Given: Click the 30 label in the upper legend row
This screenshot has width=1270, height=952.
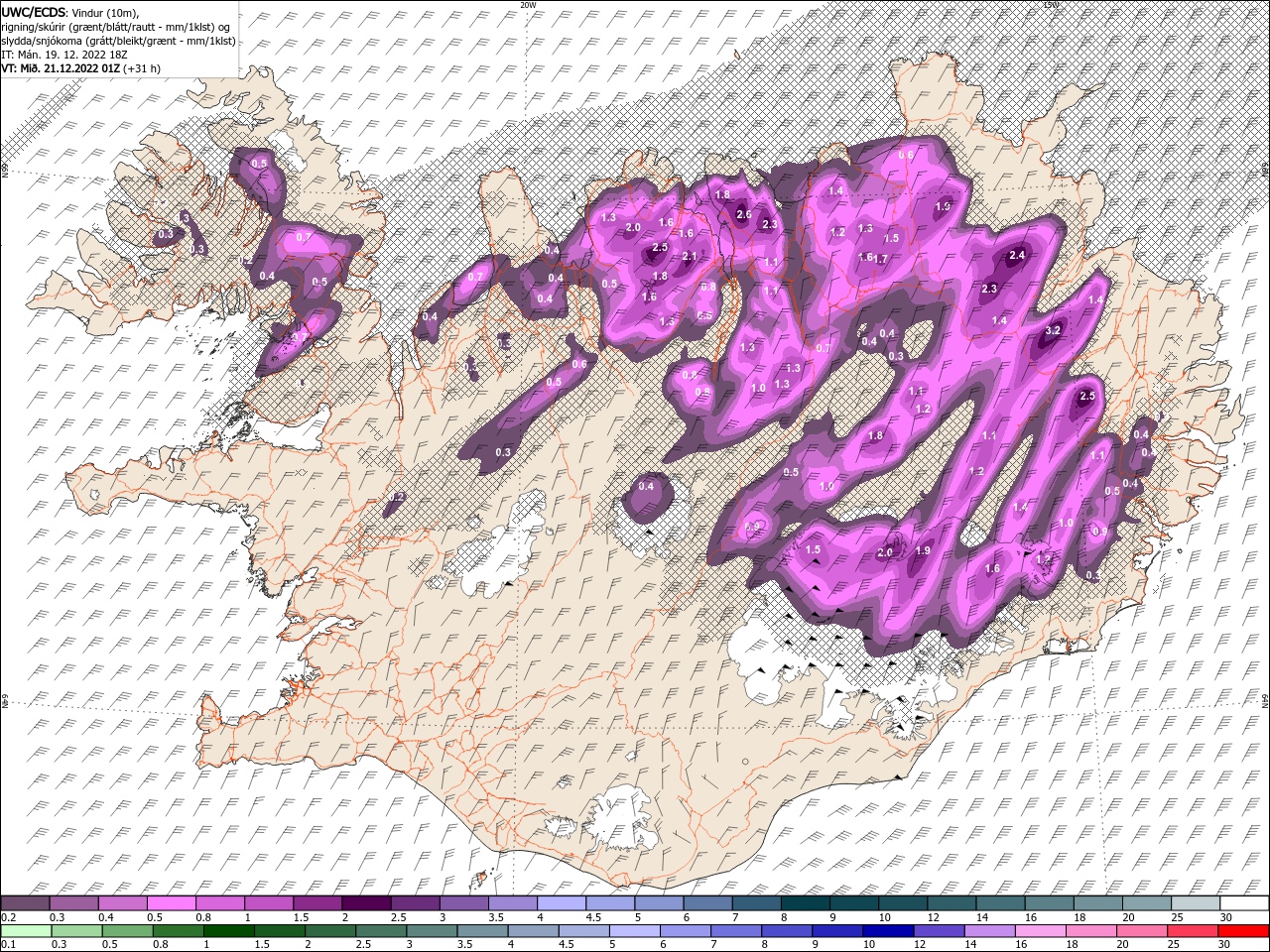Looking at the screenshot, I should (1226, 917).
